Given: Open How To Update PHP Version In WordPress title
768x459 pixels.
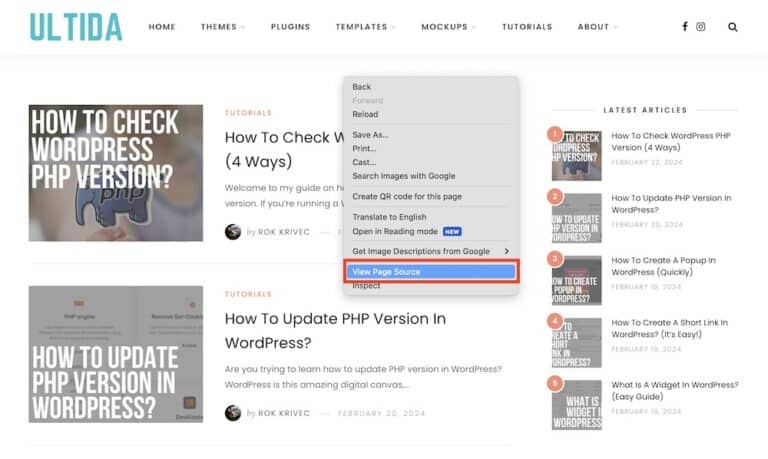Looking at the screenshot, I should pos(336,331).
